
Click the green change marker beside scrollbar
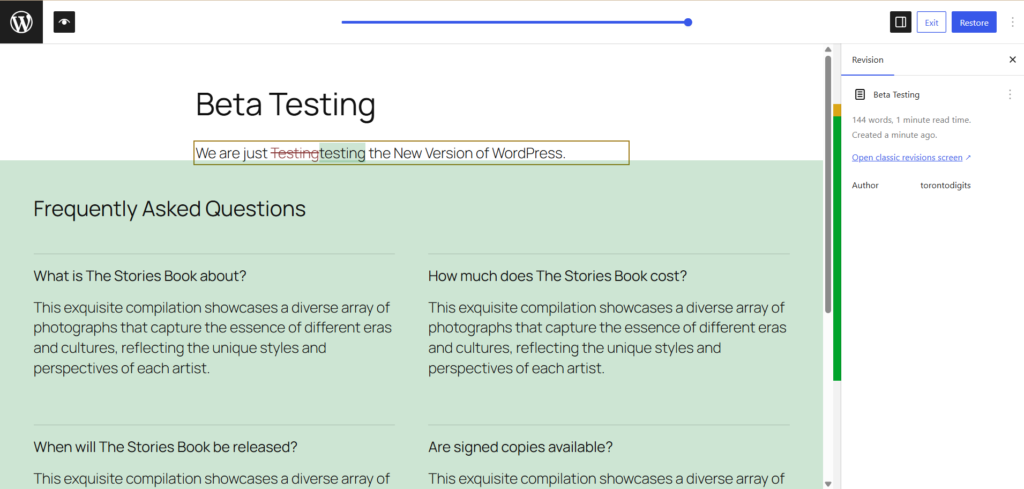click(837, 250)
